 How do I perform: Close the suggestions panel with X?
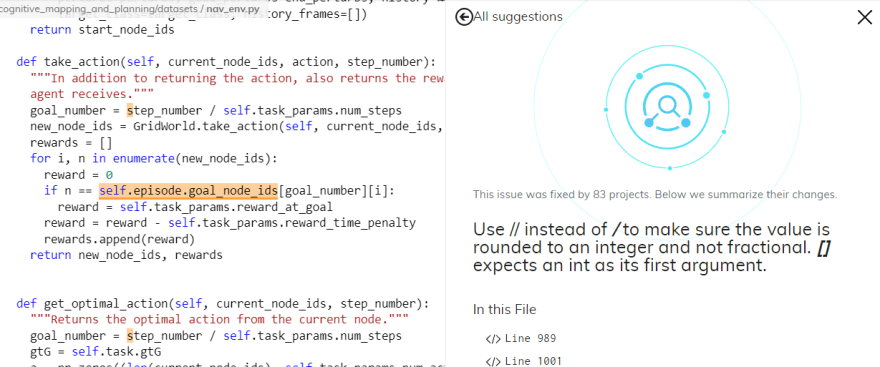point(865,17)
